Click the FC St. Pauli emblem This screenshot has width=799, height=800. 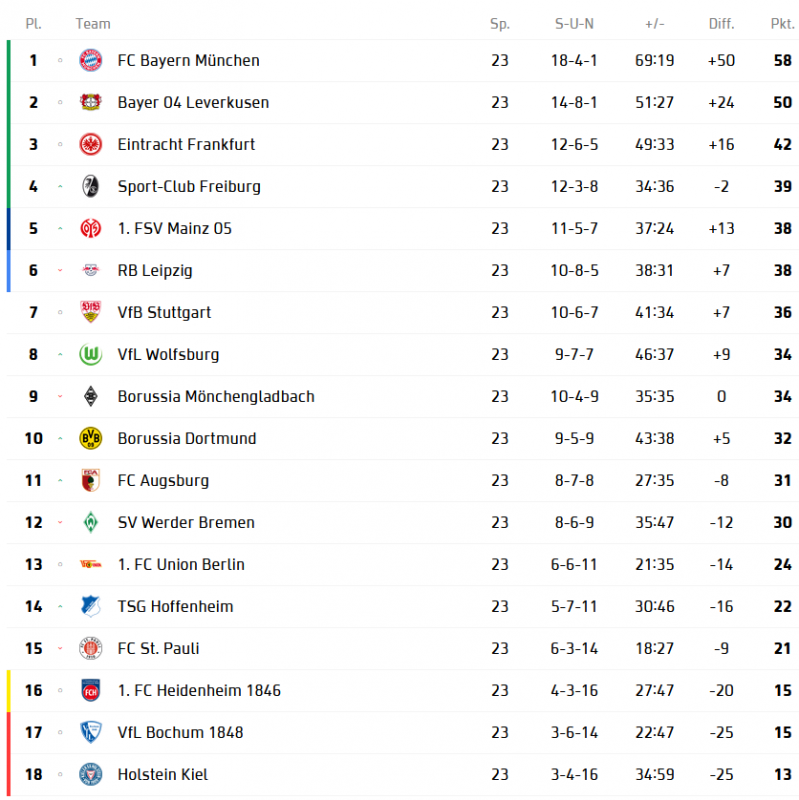91,648
